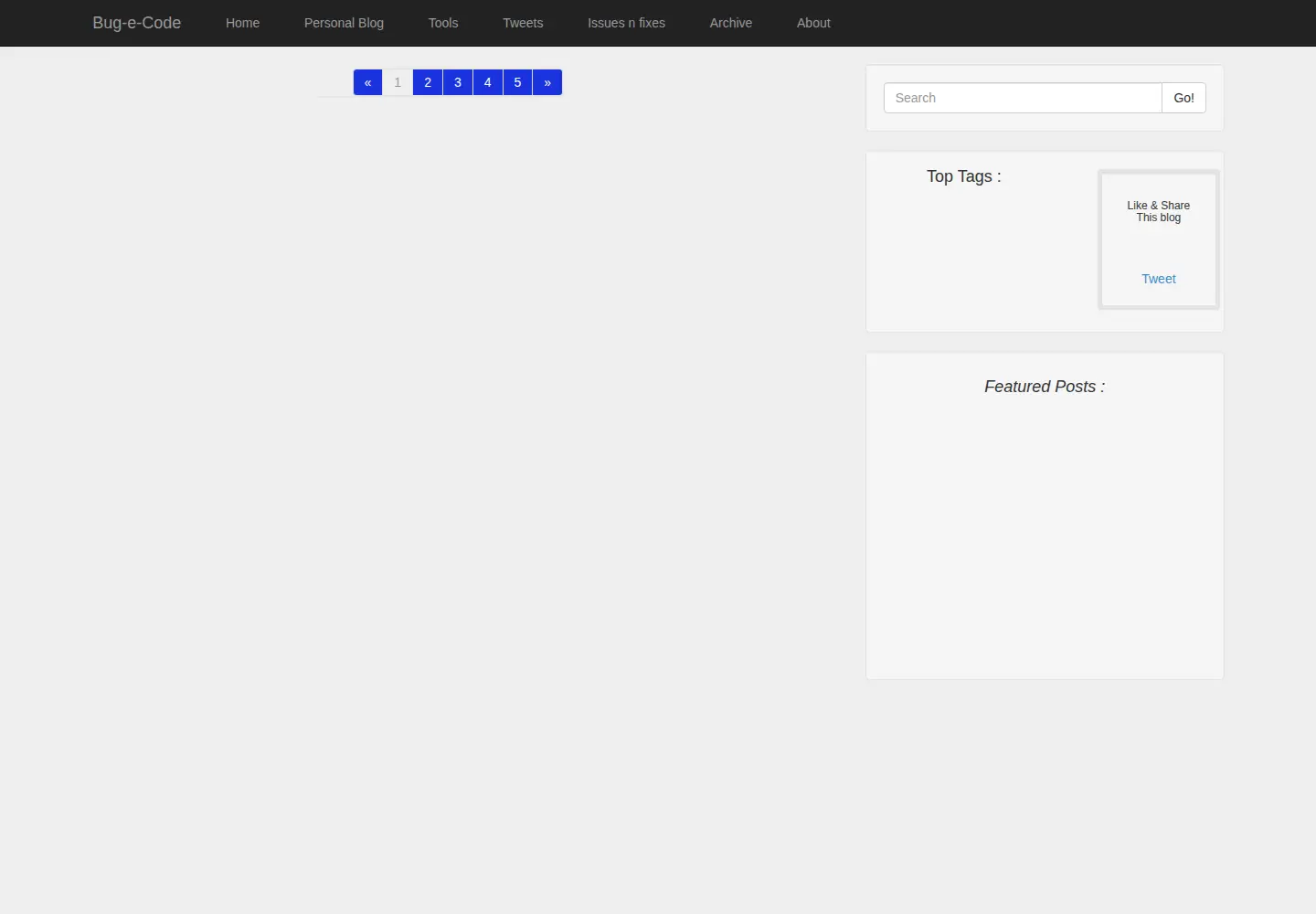This screenshot has height=914, width=1316.
Task: Go to the Home nav item
Action: pyautogui.click(x=242, y=23)
